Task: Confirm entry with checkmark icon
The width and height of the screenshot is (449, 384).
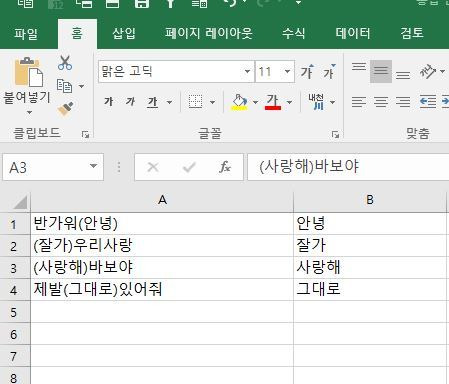Action: 189,167
